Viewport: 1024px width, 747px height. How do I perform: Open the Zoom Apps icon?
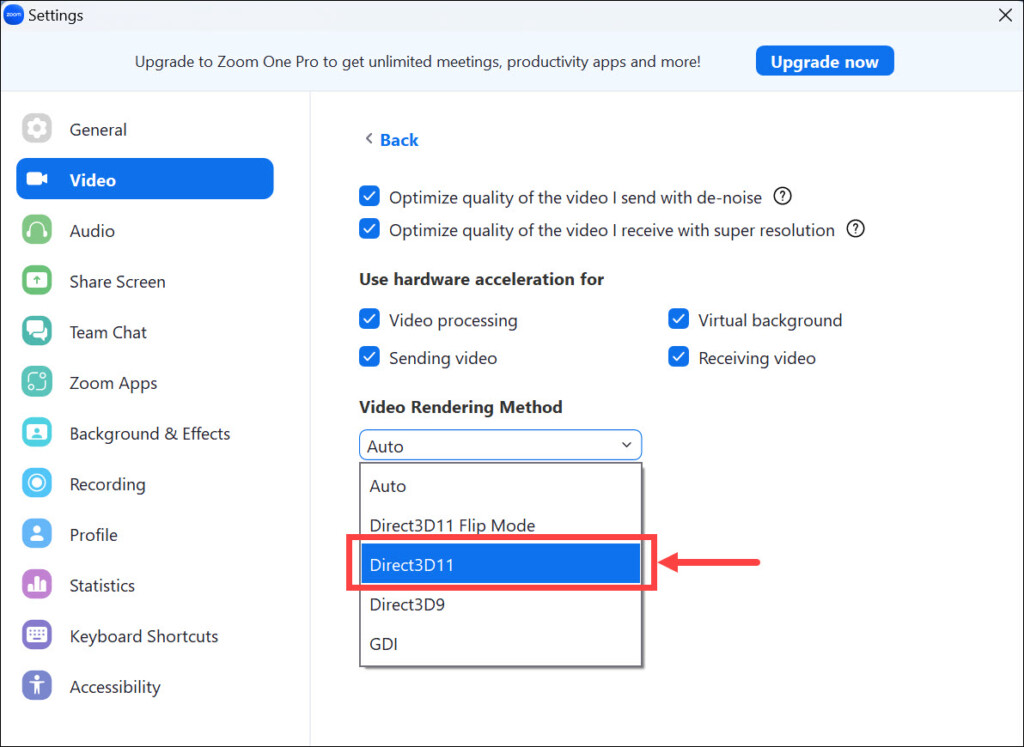click(37, 383)
